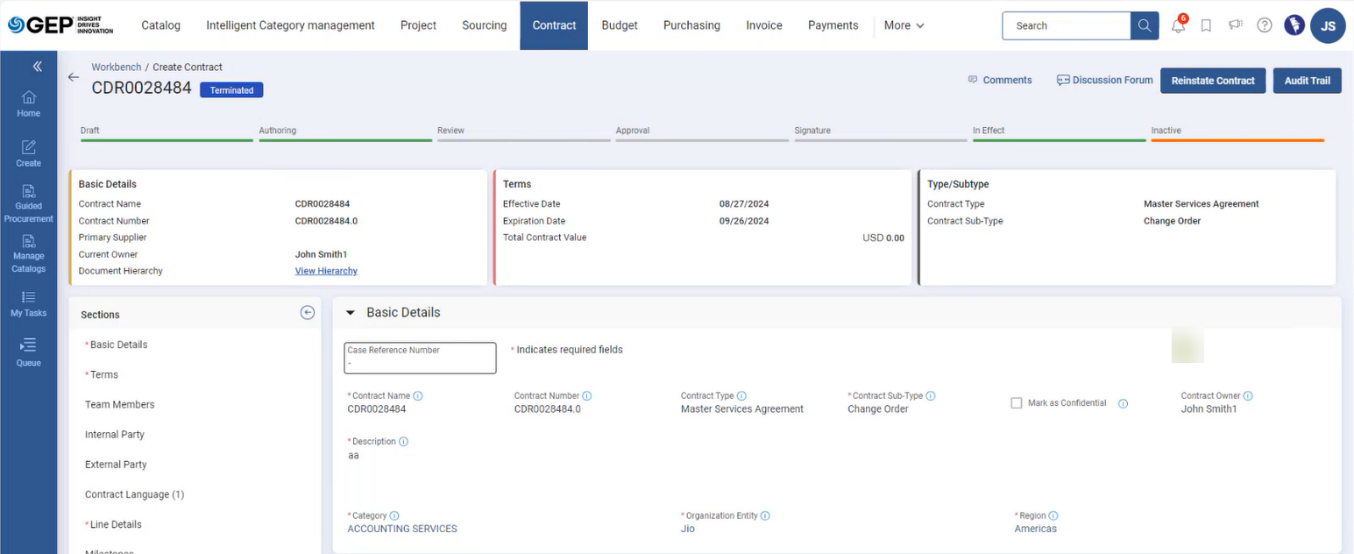Click the back arrow beside Workbench
This screenshot has height=554, width=1354.
73,77
